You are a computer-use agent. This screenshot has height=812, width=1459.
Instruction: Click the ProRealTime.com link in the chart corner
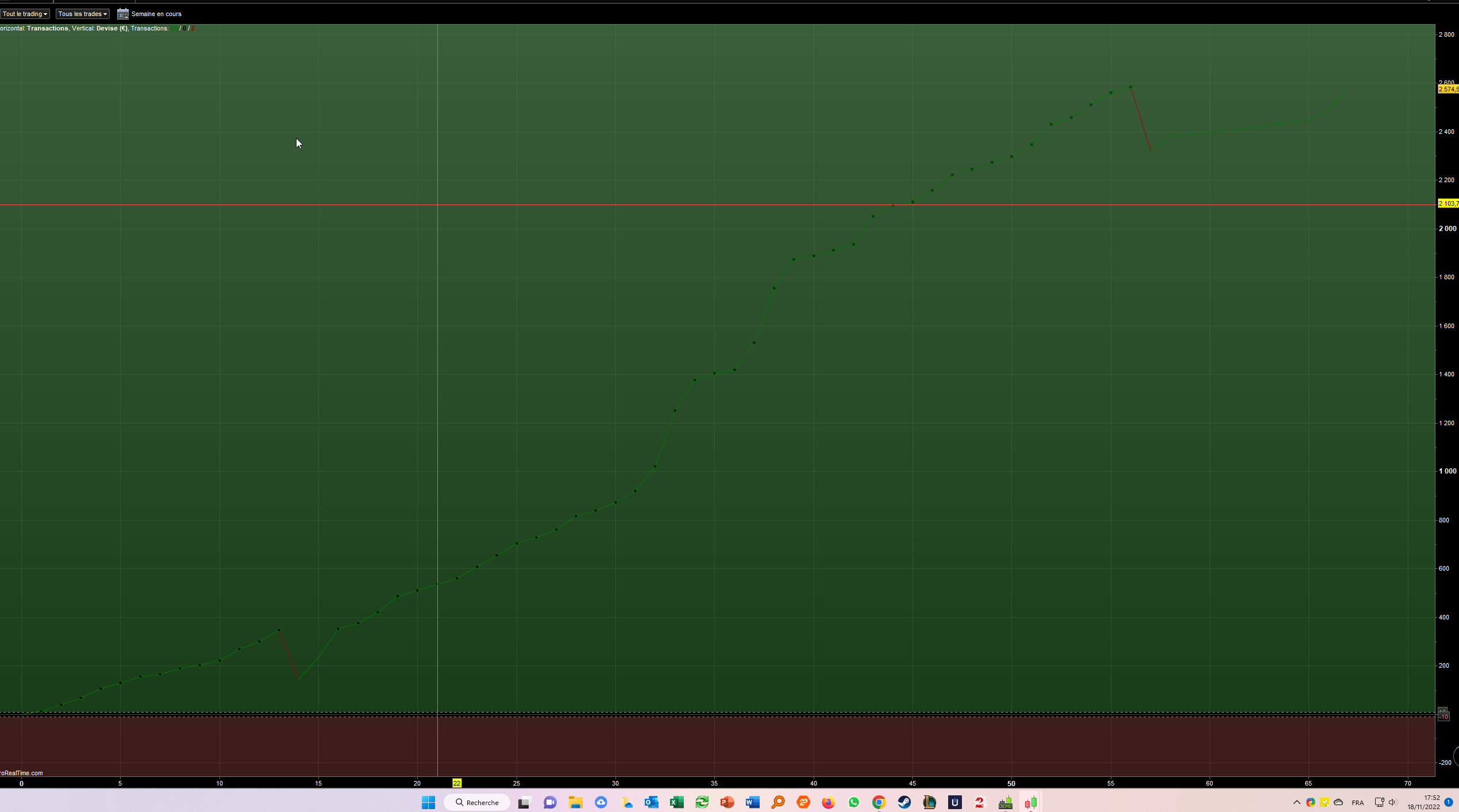(21, 773)
